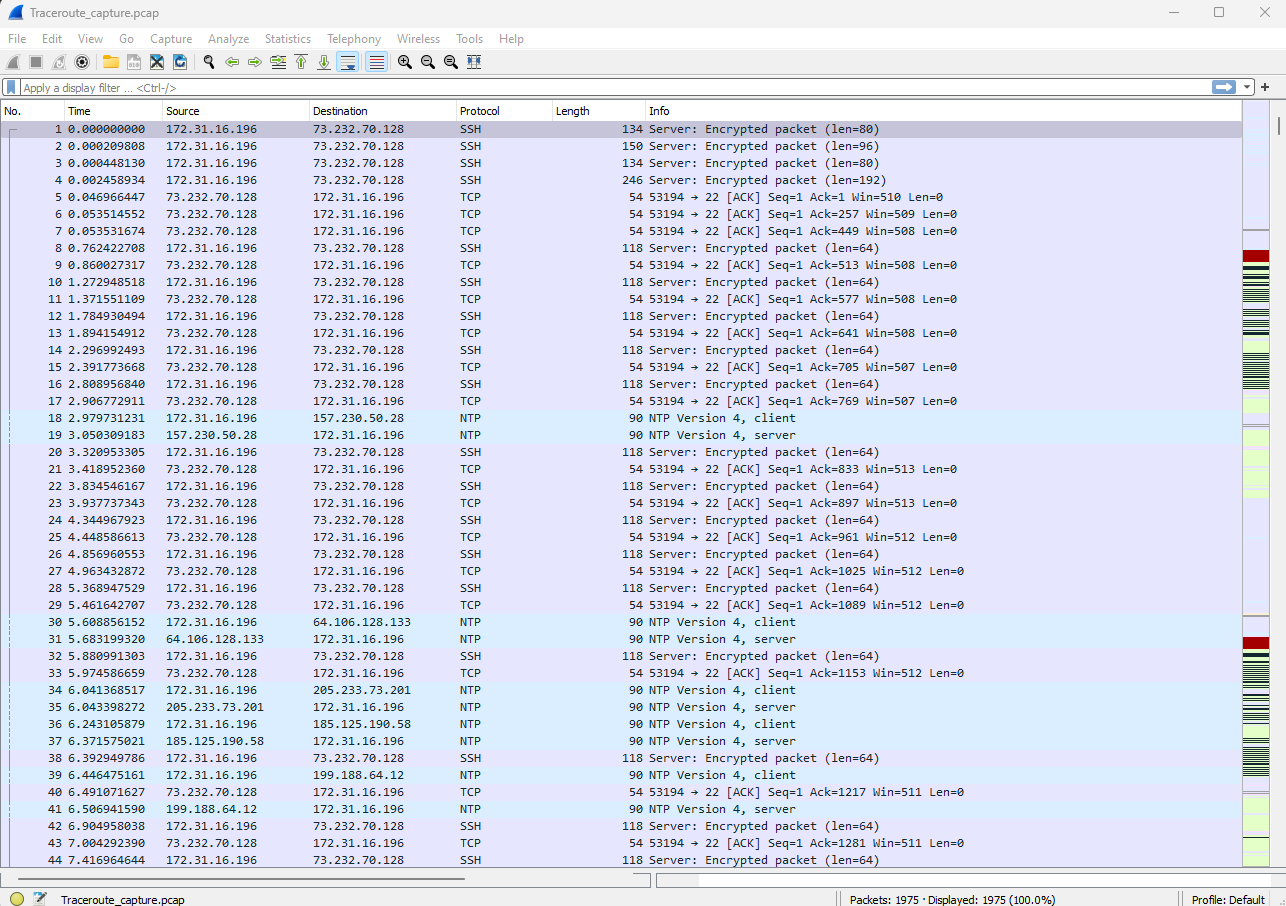Image resolution: width=1286 pixels, height=906 pixels.
Task: Click the display filter bookmark icon
Action: coord(11,88)
